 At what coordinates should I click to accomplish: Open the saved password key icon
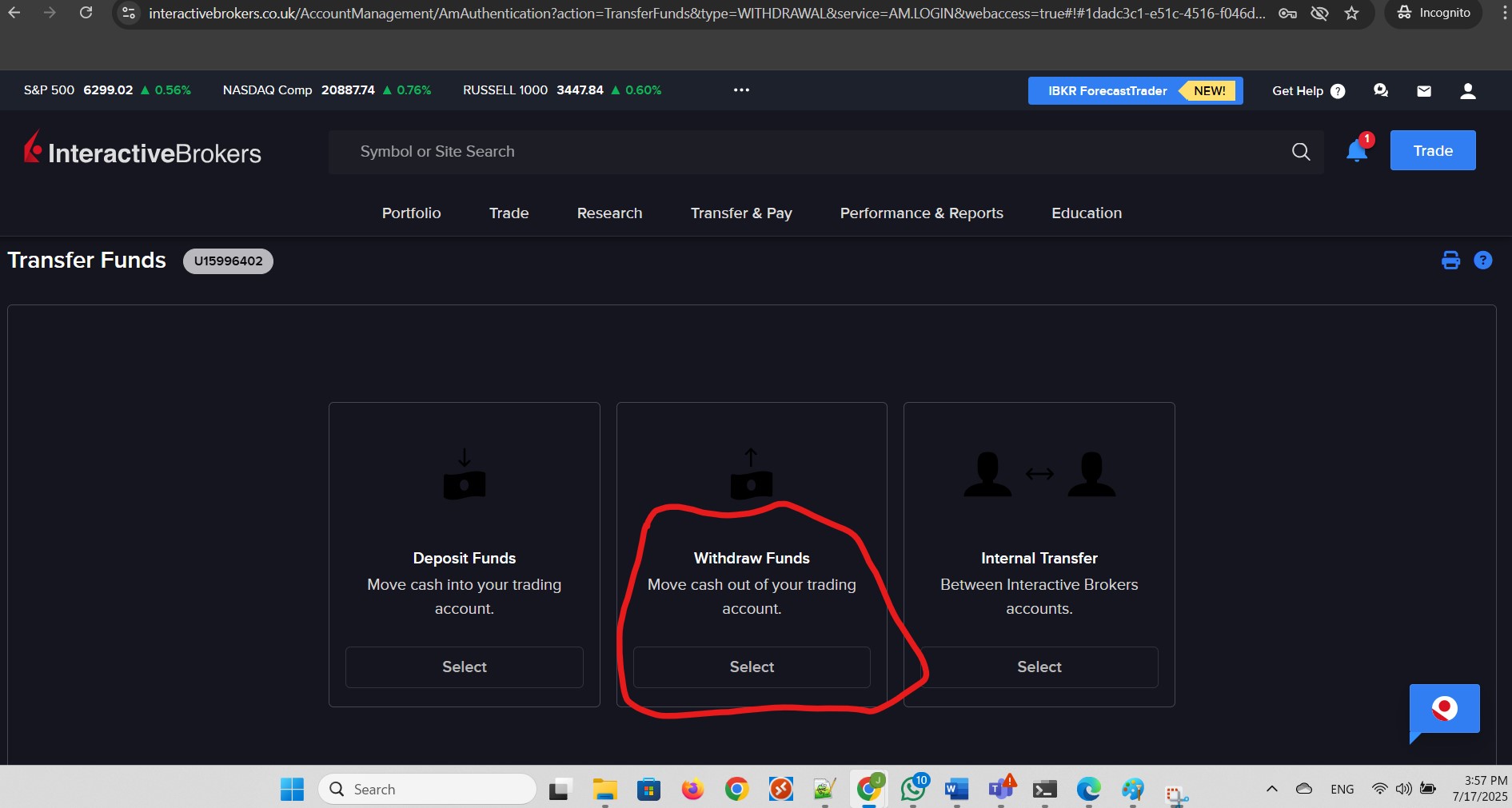(1287, 13)
